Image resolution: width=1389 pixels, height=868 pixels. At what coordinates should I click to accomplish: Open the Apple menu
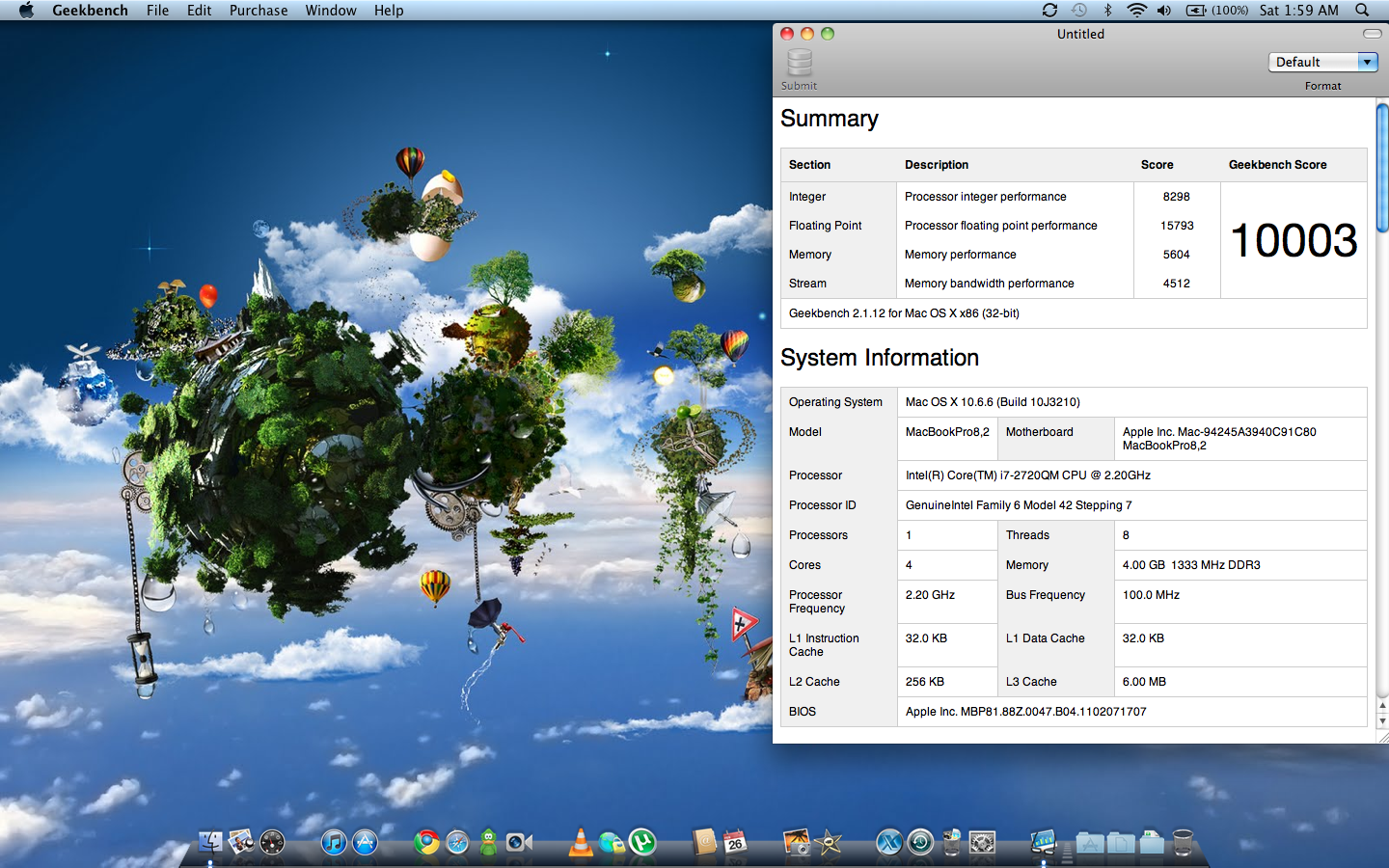(26, 10)
